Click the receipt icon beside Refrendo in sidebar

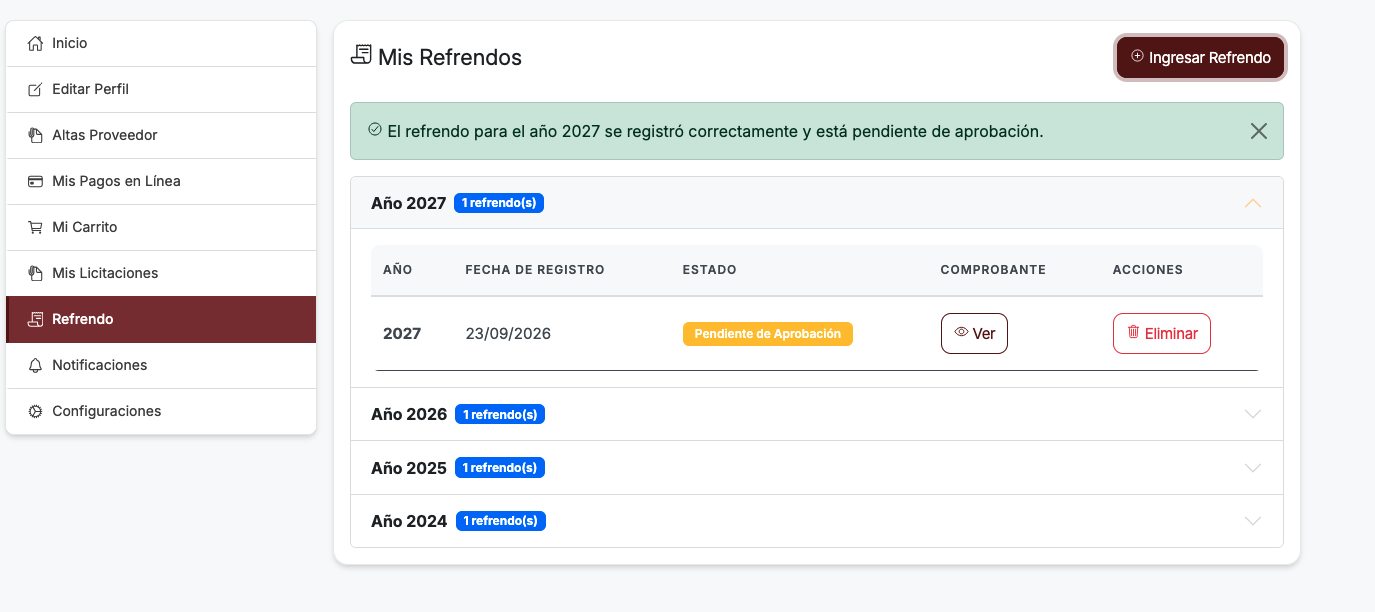(x=35, y=319)
